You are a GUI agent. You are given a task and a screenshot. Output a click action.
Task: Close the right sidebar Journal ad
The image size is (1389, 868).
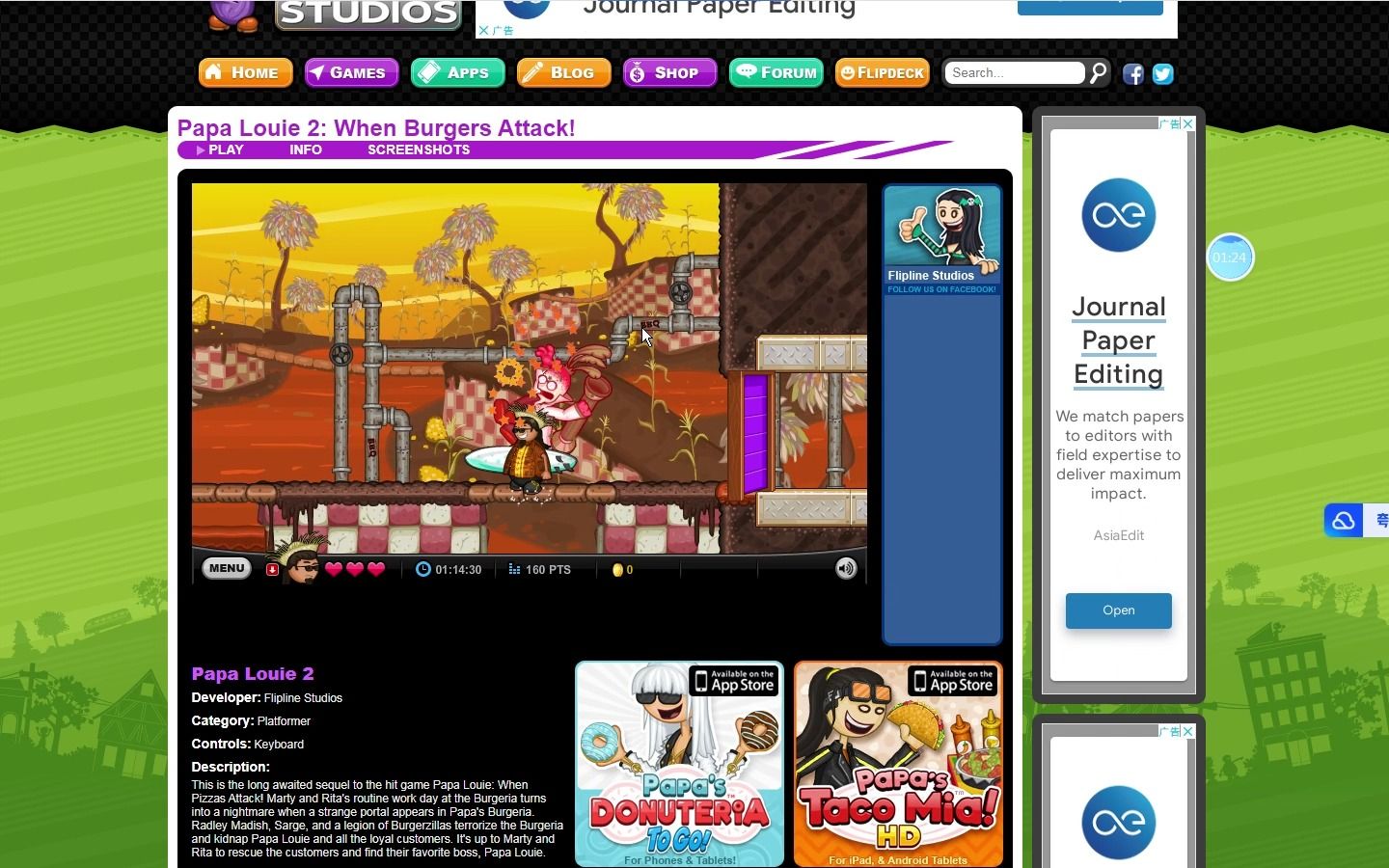pyautogui.click(x=1188, y=123)
